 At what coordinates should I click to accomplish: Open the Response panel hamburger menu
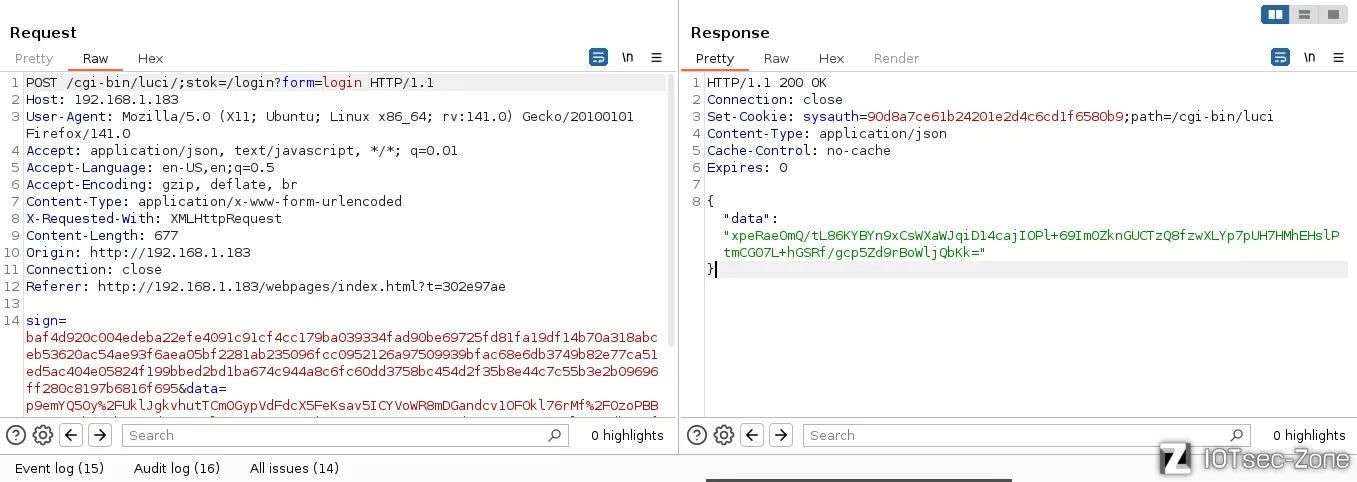1338,57
